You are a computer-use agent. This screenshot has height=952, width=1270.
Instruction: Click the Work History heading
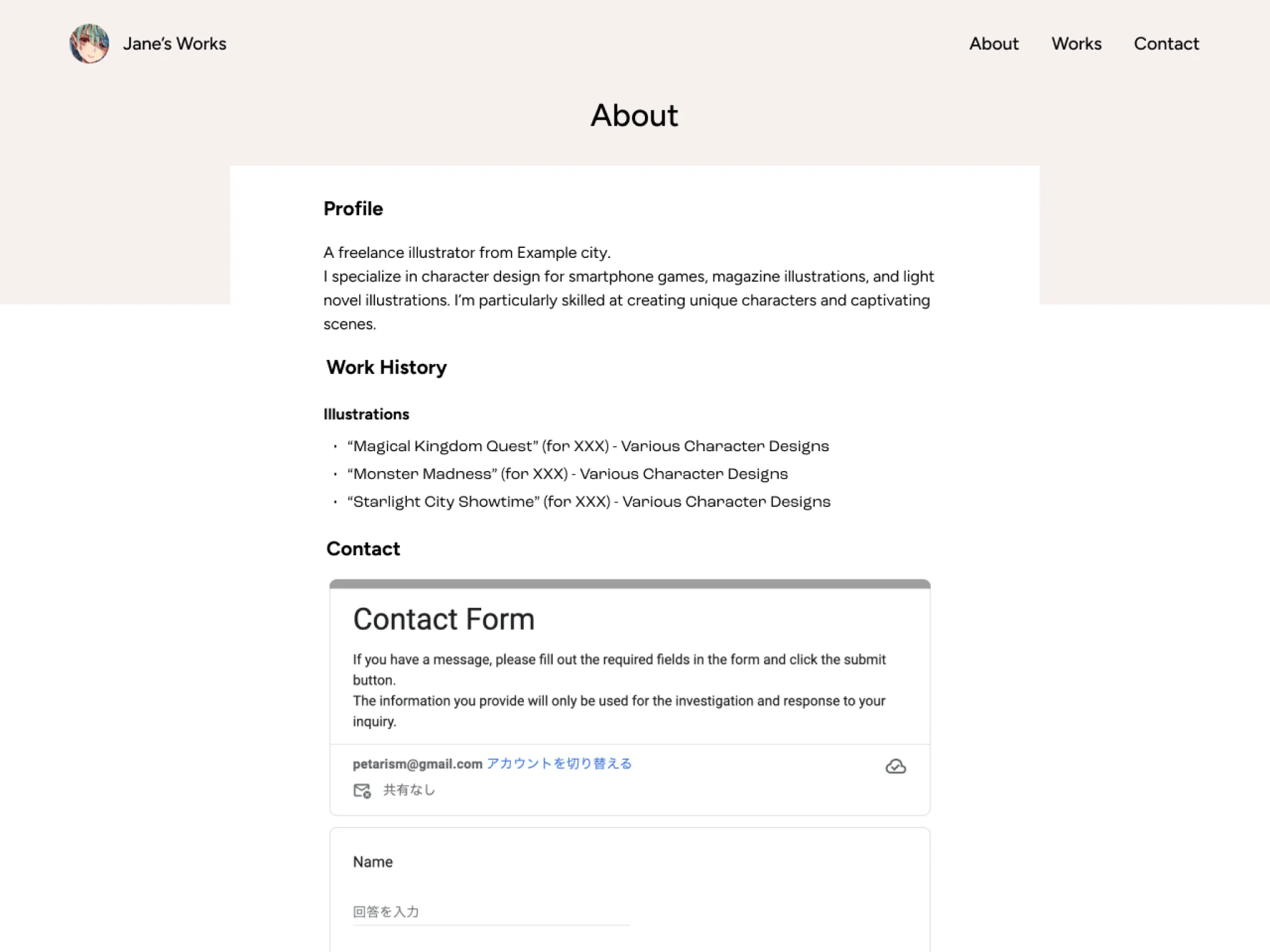[386, 368]
